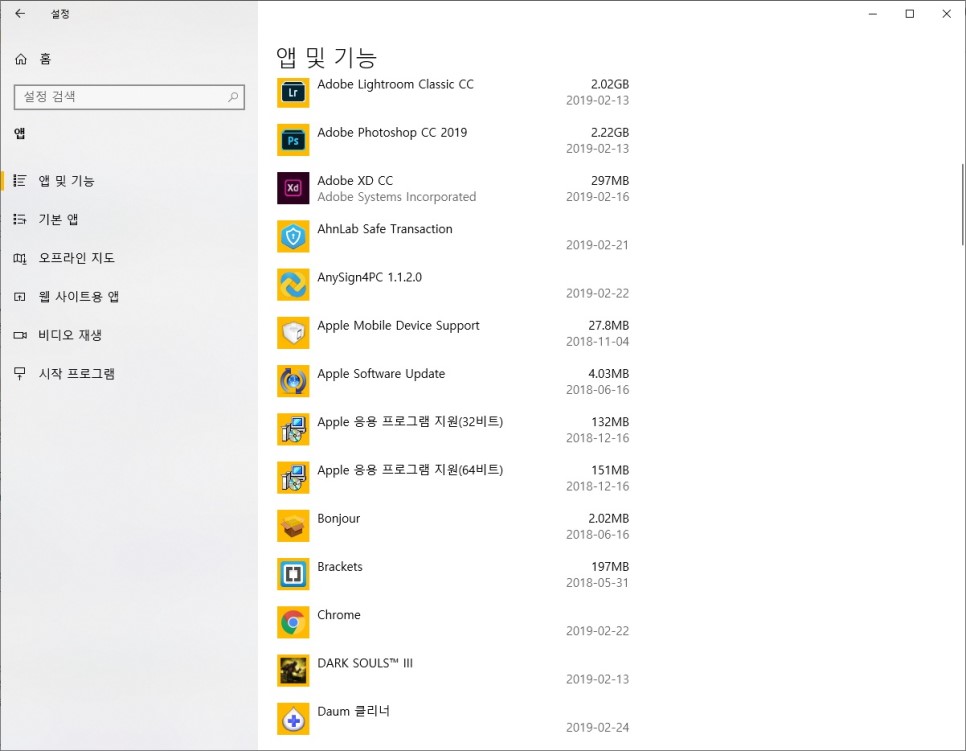
Task: Click Adobe Systems Incorporated publisher text
Action: (397, 197)
